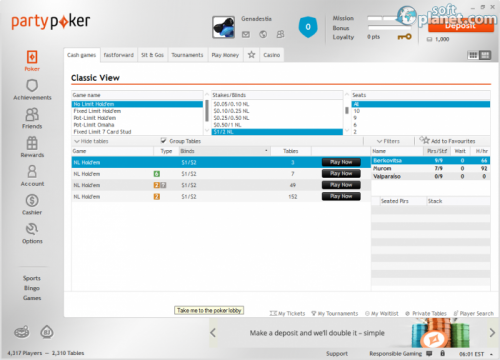Open the Tournaments tab
Image resolution: width=500 pixels, height=360 pixels.
tap(187, 55)
